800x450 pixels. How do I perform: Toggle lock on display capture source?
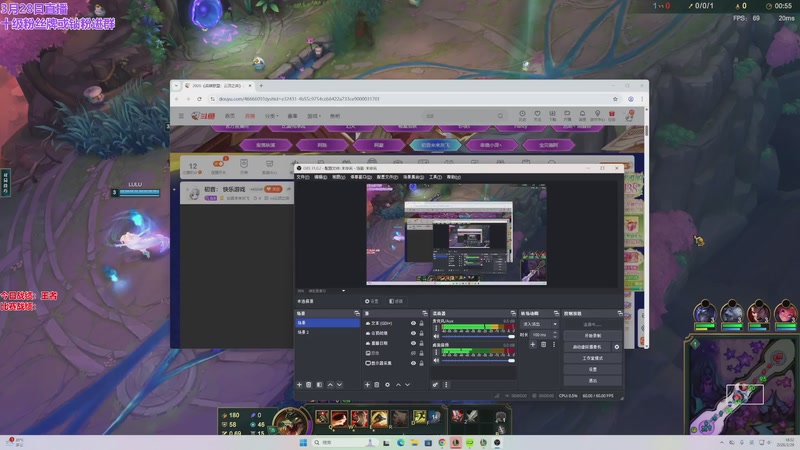pyautogui.click(x=421, y=363)
